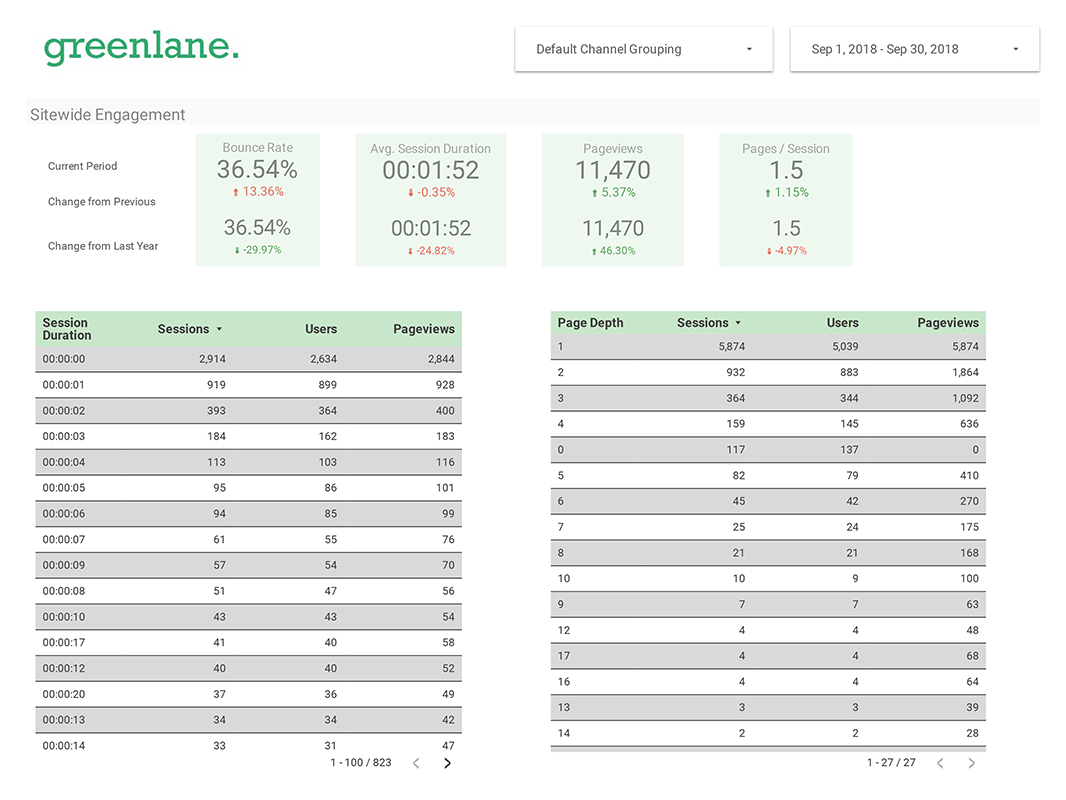Select the Pages / Session scorecard title

(x=785, y=148)
